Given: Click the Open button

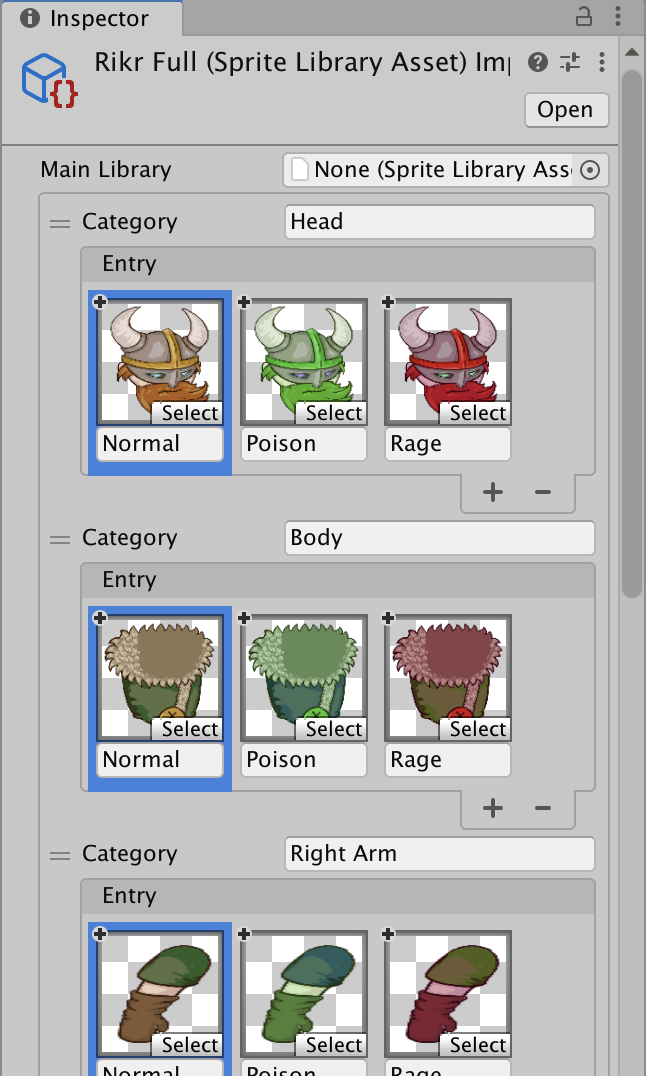Looking at the screenshot, I should 566,110.
